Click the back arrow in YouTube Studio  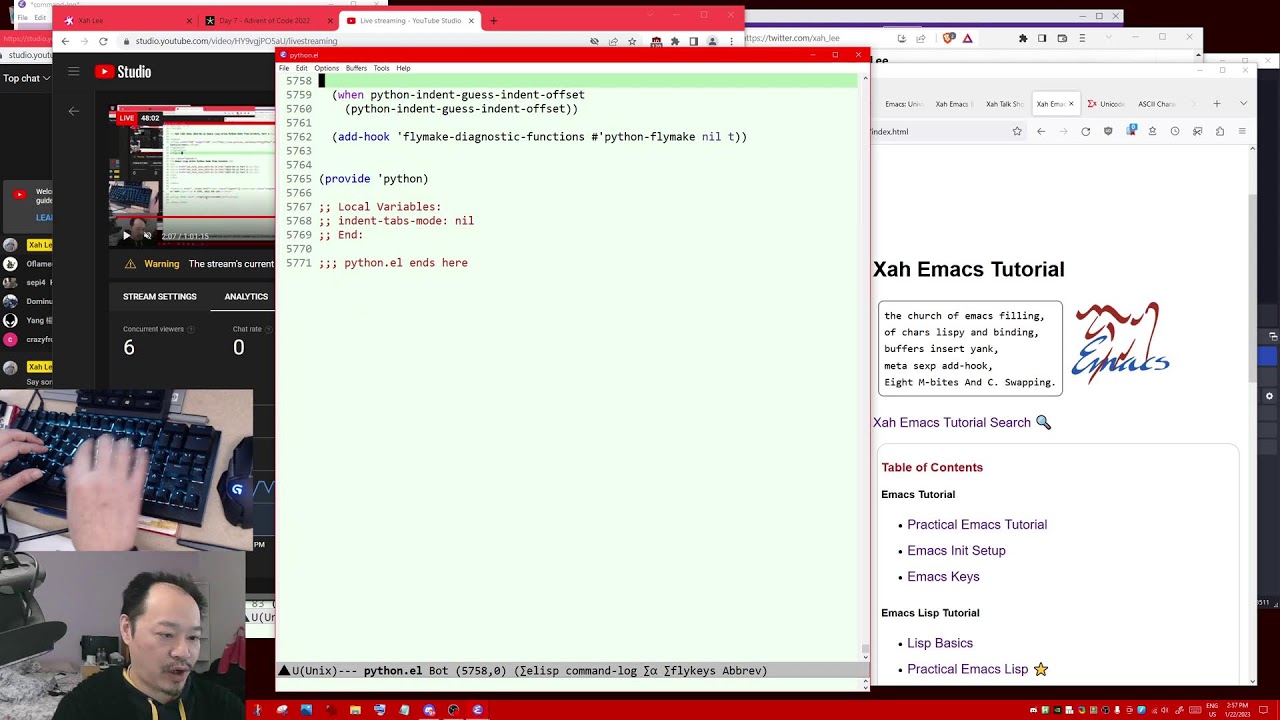(x=73, y=111)
